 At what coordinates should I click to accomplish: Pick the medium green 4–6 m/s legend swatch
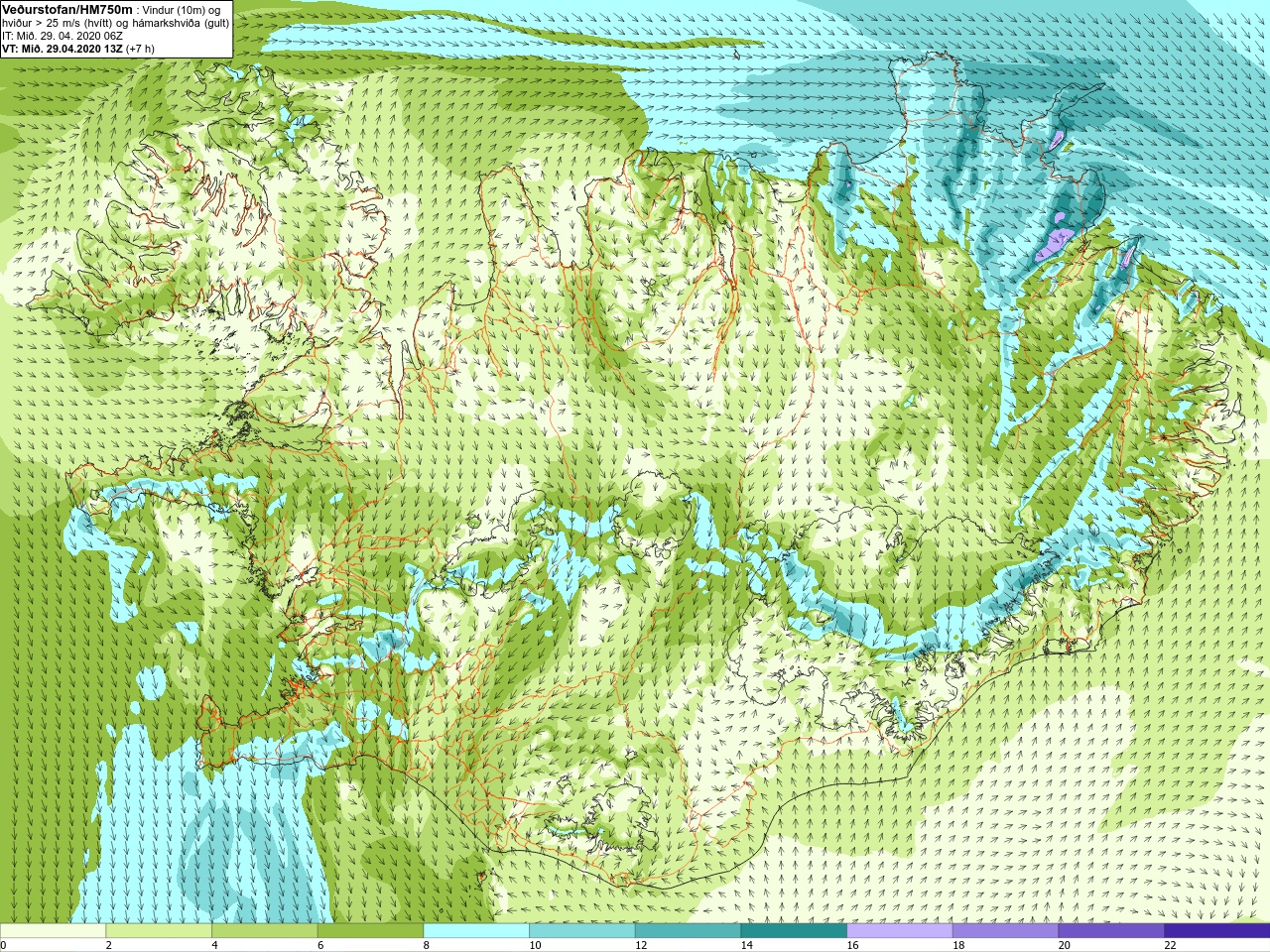pos(265,931)
